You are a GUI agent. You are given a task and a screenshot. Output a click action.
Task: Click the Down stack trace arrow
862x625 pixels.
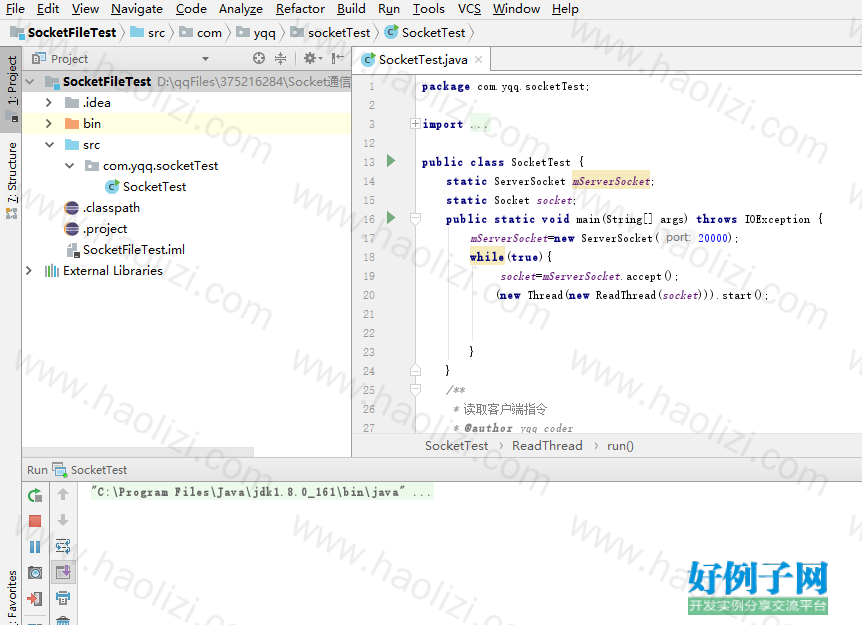pyautogui.click(x=63, y=520)
